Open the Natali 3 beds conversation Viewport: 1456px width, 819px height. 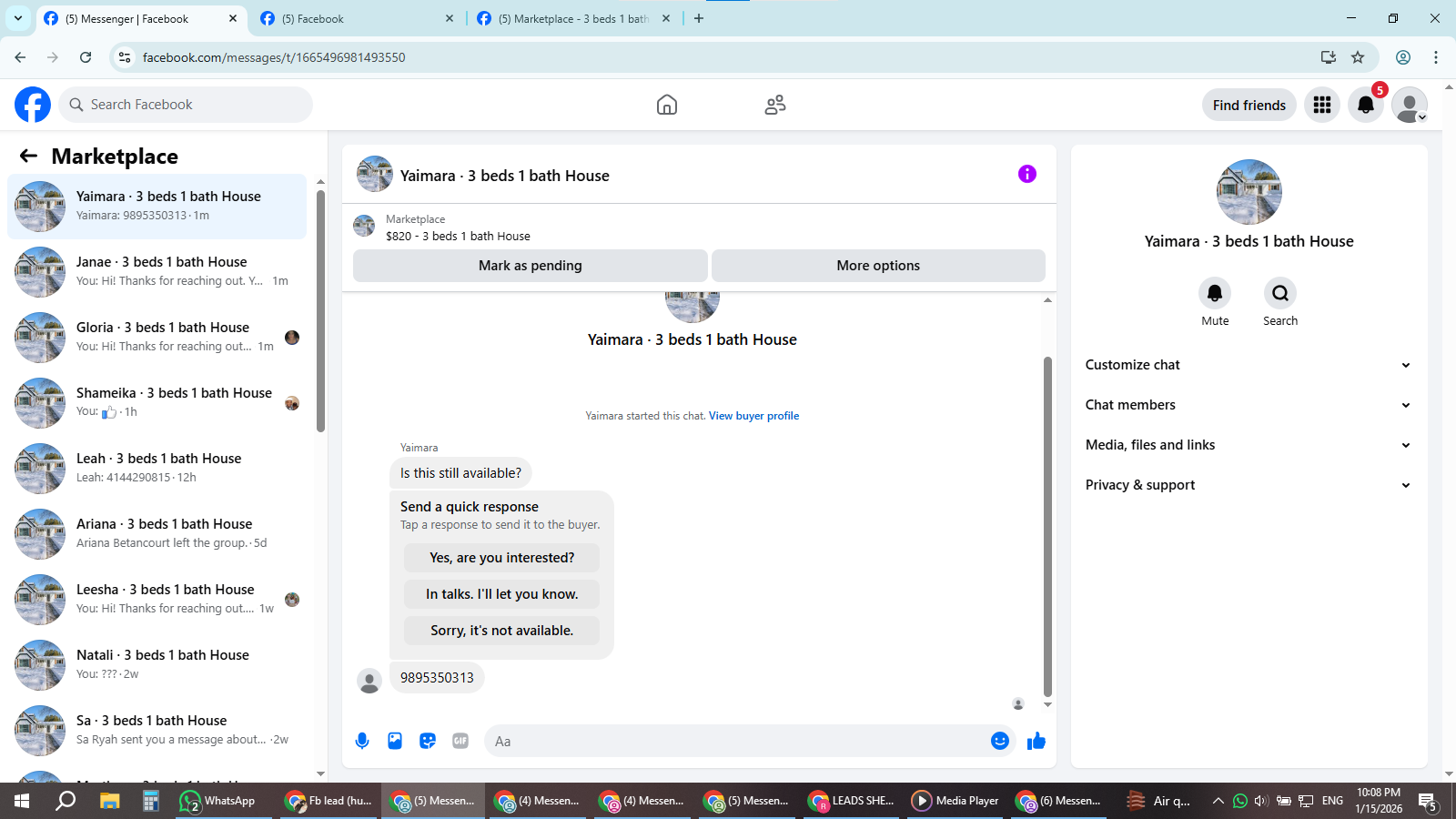[x=157, y=665]
